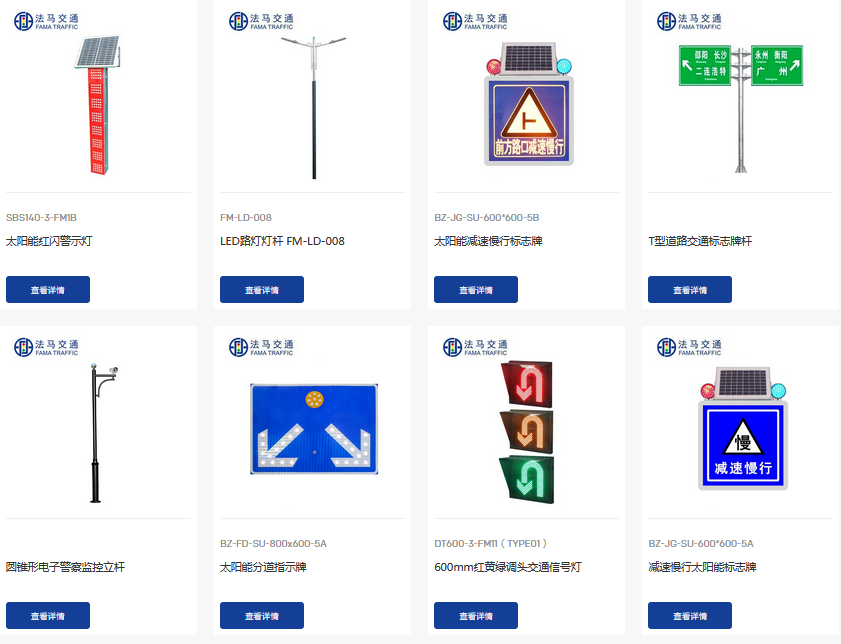Screen dimensions: 841x644
Task: Open the red-yellow-green U-turn signal image
Action: click(527, 432)
